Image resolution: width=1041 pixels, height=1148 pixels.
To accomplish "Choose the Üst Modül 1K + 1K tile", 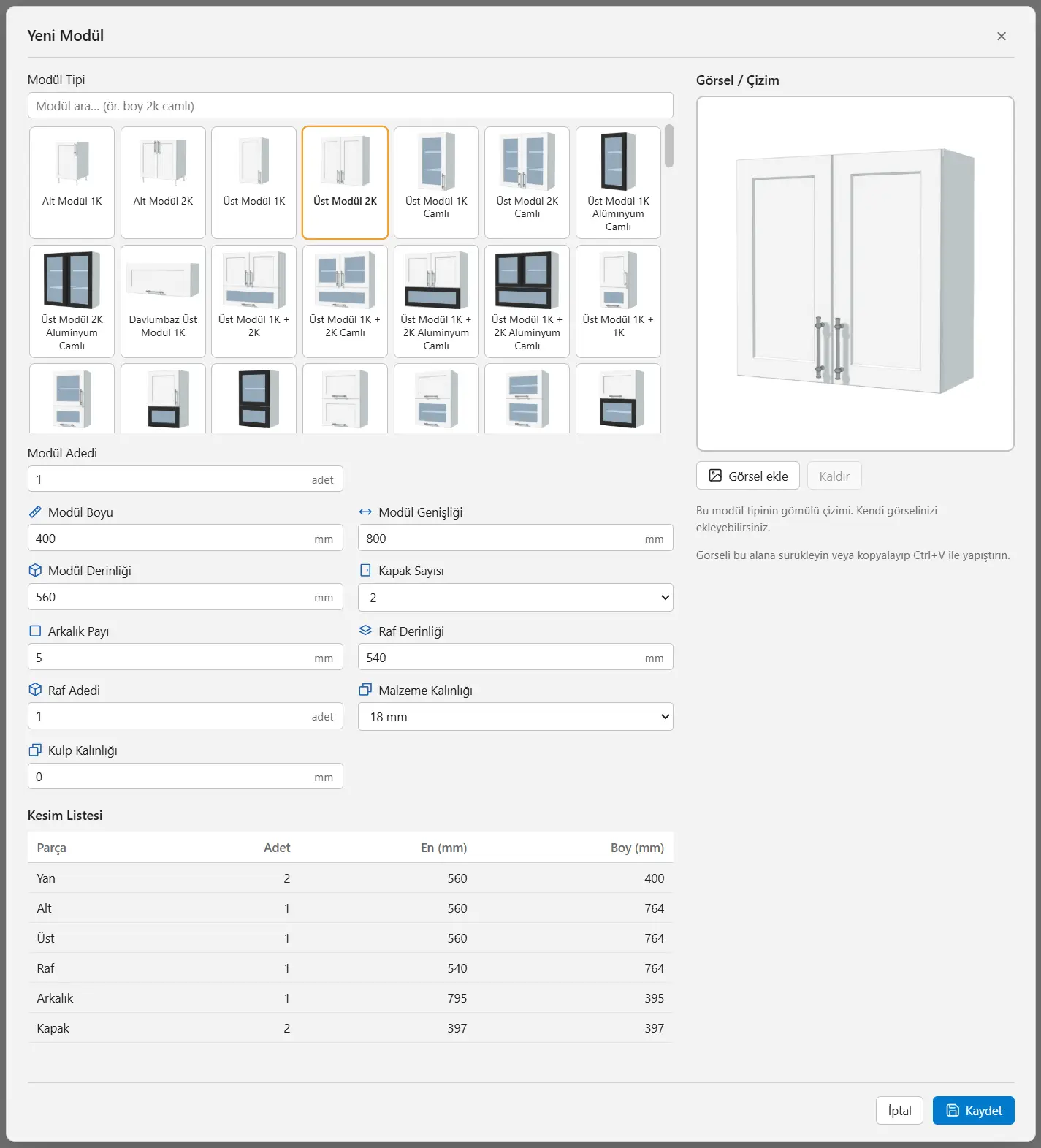I will [618, 301].
